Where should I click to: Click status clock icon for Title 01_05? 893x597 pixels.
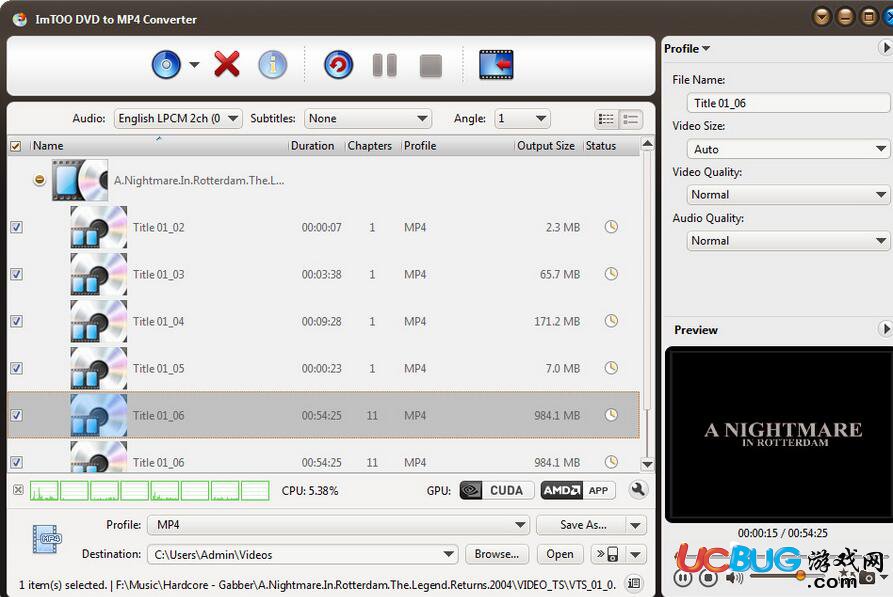click(611, 367)
